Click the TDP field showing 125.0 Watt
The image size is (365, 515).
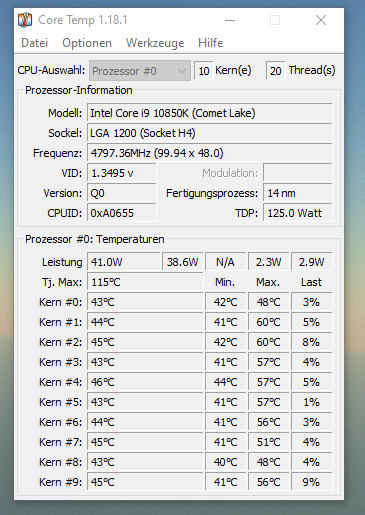coord(298,213)
